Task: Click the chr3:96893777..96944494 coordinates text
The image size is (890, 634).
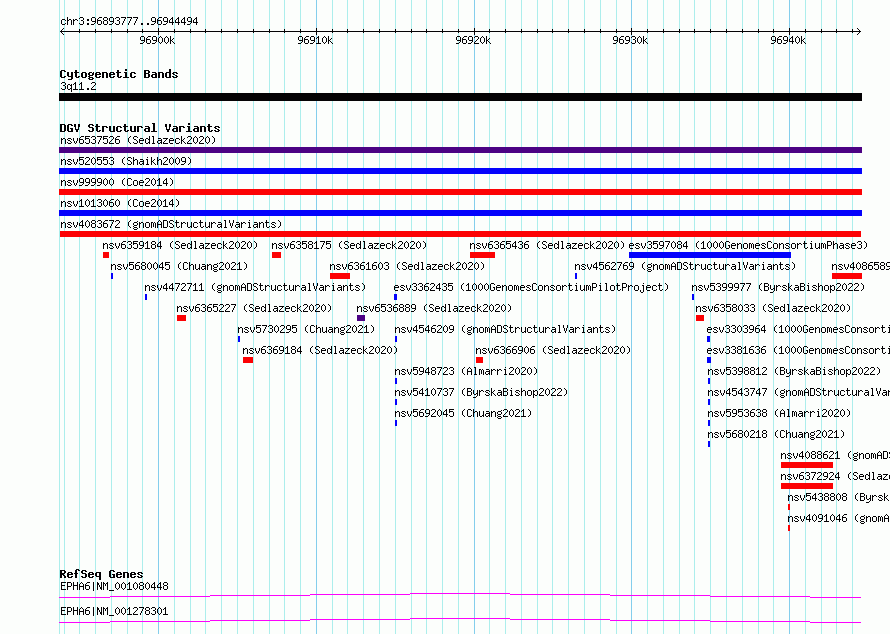Action: pos(129,21)
